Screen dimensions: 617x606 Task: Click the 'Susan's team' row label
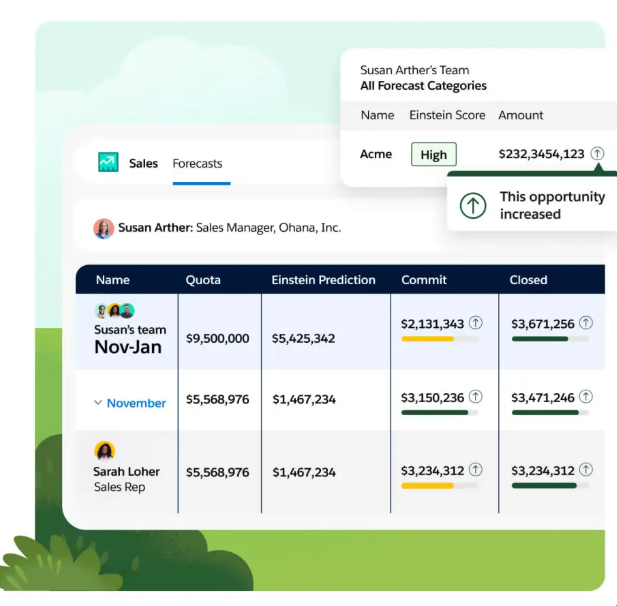pyautogui.click(x=130, y=329)
